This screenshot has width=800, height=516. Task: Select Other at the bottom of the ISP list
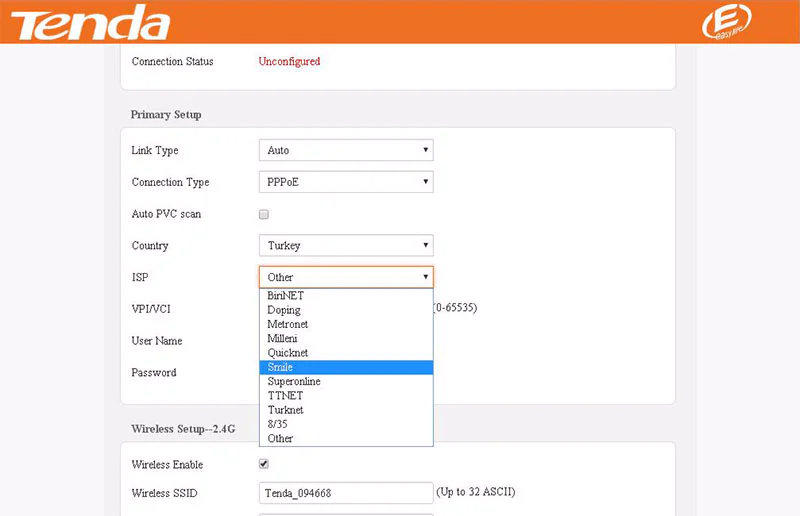[346, 438]
